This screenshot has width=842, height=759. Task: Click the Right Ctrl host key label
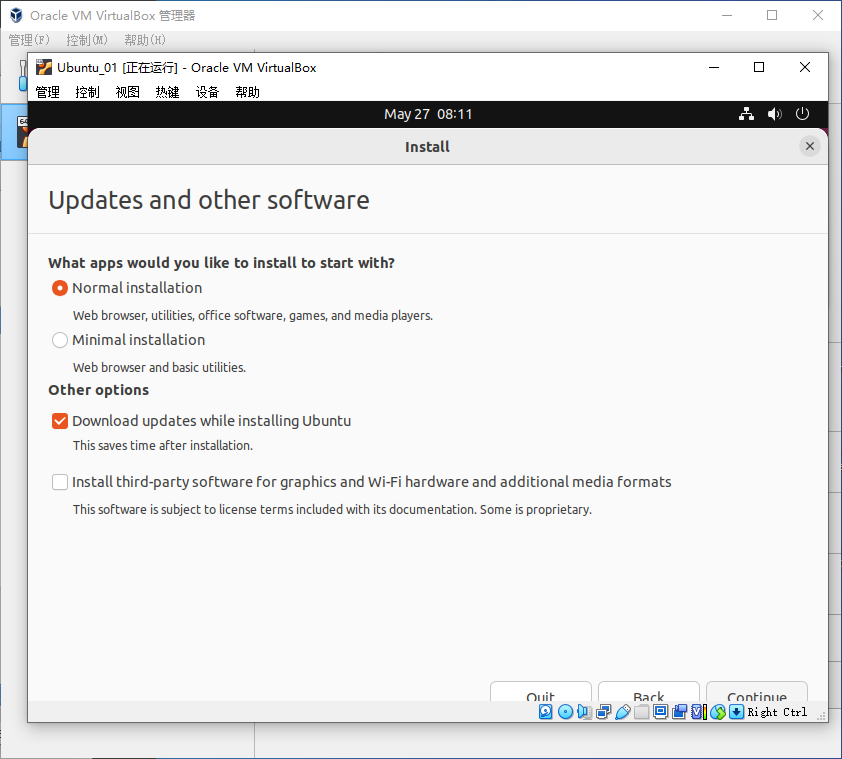pyautogui.click(x=777, y=712)
